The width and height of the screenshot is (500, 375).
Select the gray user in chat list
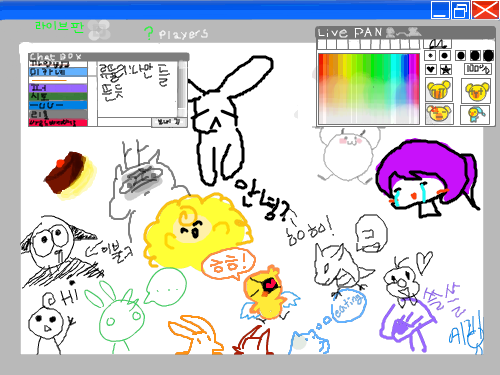tap(58, 114)
